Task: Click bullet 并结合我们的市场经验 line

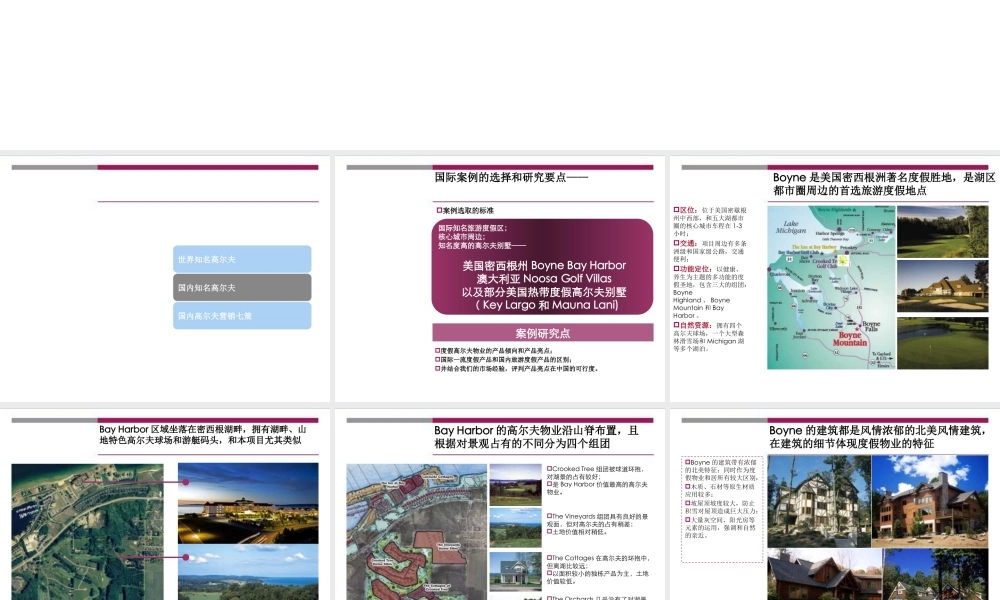Action: pos(517,369)
